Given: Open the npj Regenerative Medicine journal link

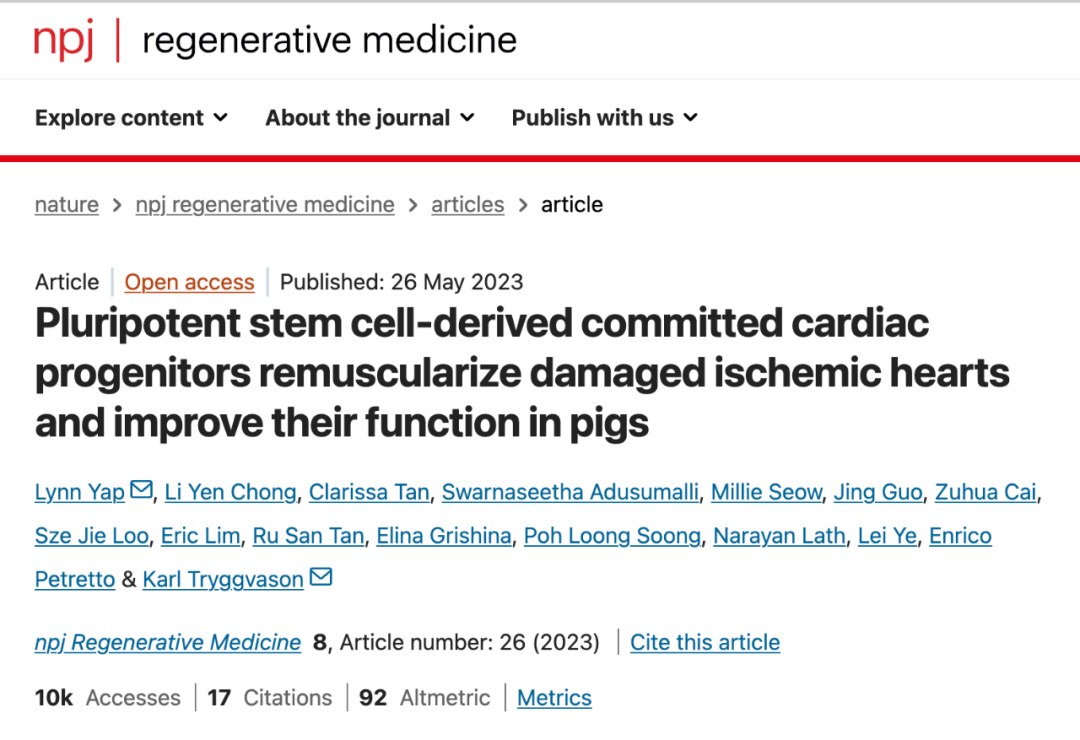Looking at the screenshot, I should pos(168,642).
